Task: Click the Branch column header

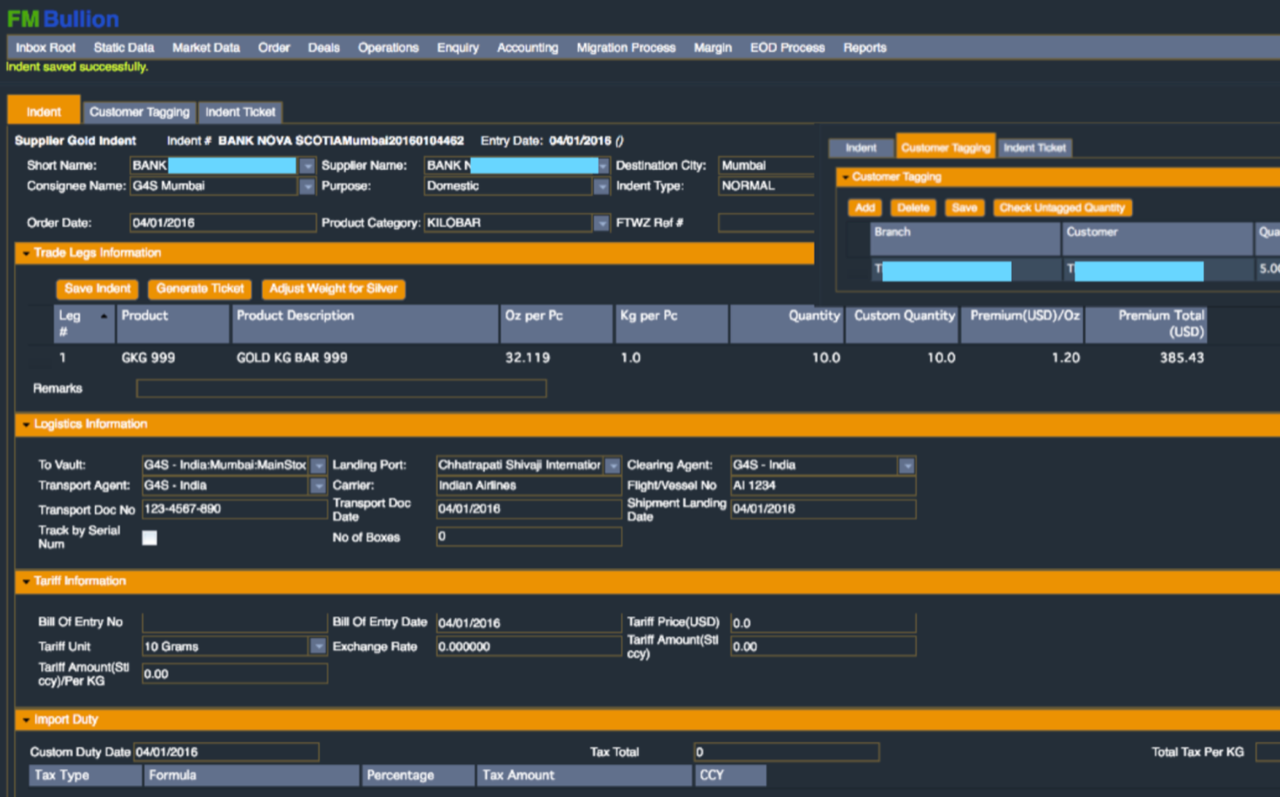Action: pos(965,238)
